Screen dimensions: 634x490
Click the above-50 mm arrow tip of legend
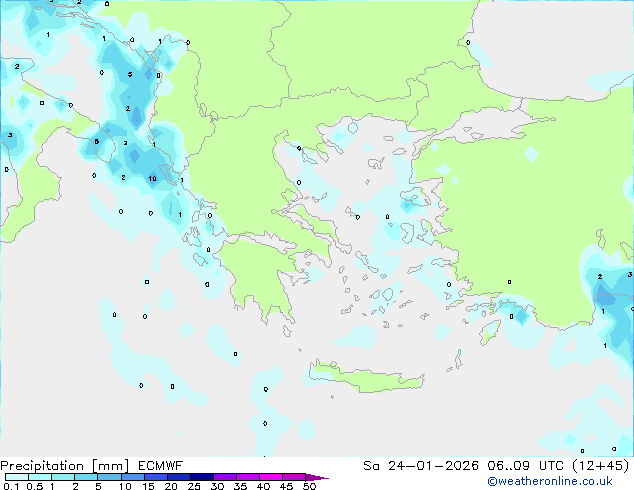tap(317, 477)
